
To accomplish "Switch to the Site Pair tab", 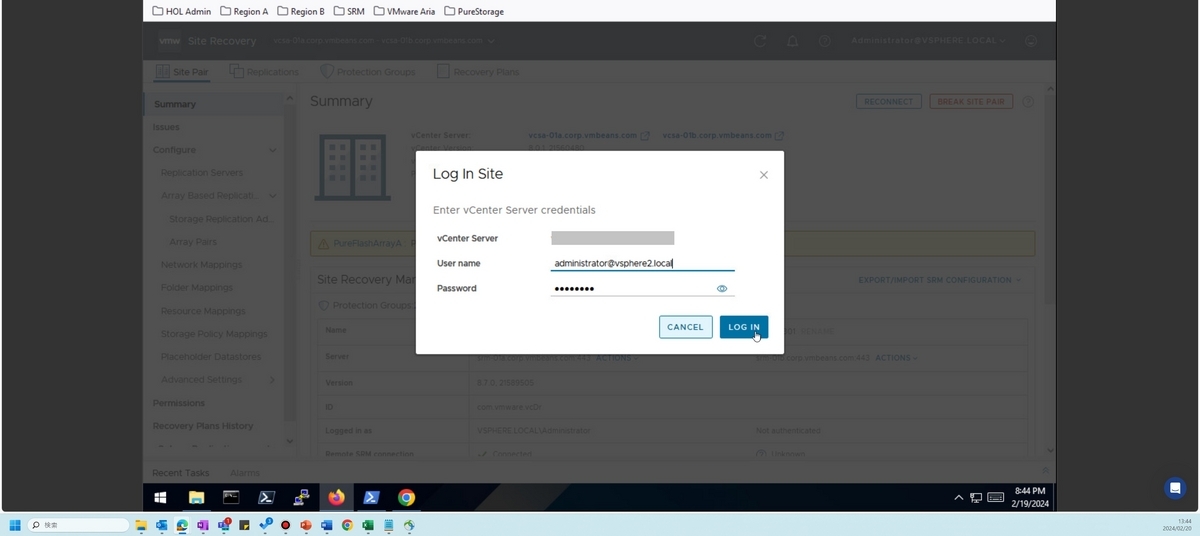I will tap(182, 72).
